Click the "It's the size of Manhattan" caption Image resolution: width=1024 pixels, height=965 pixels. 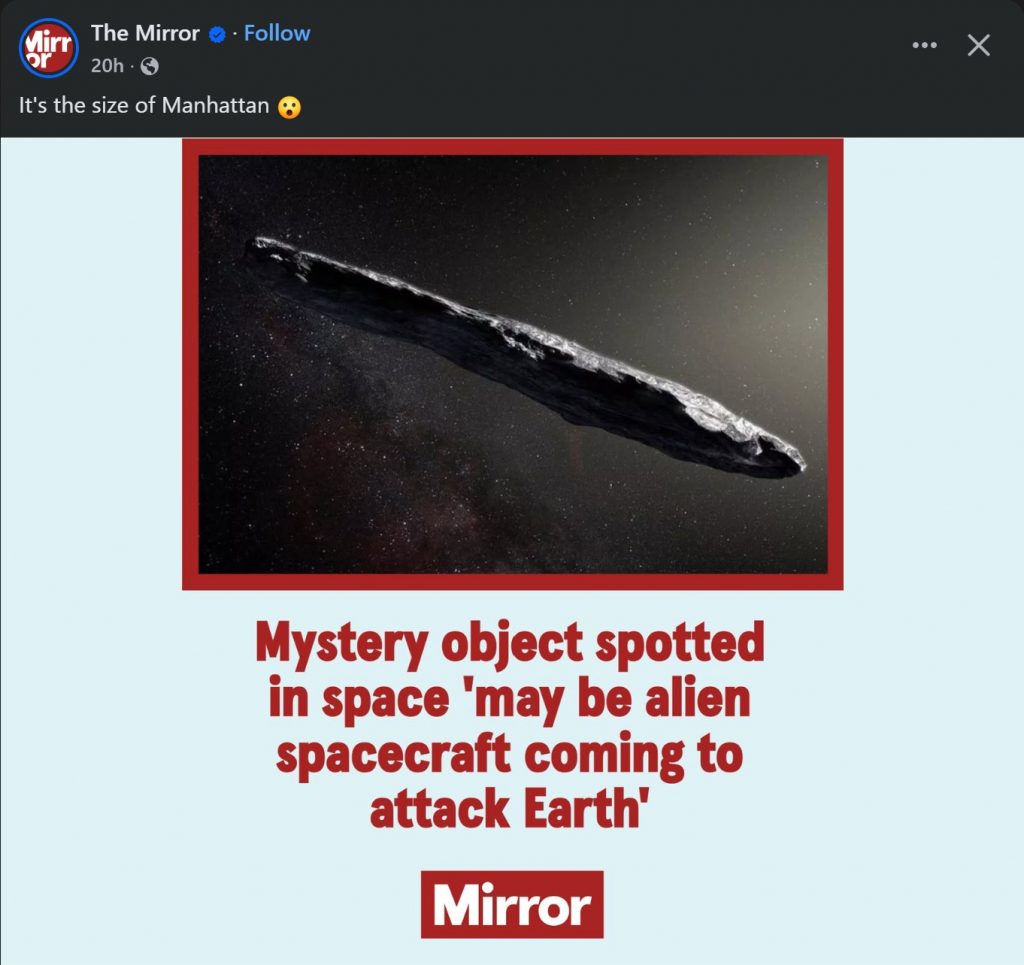pos(144,106)
